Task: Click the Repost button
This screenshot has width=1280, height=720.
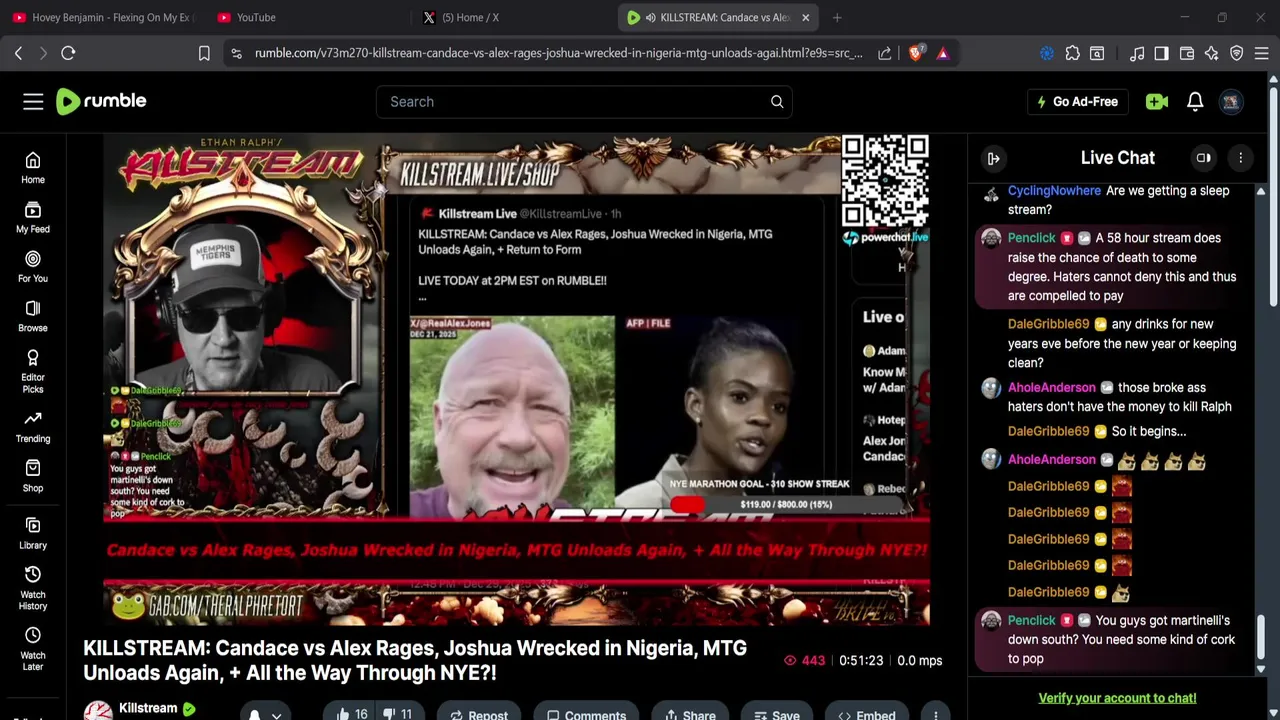Action: coord(479,714)
